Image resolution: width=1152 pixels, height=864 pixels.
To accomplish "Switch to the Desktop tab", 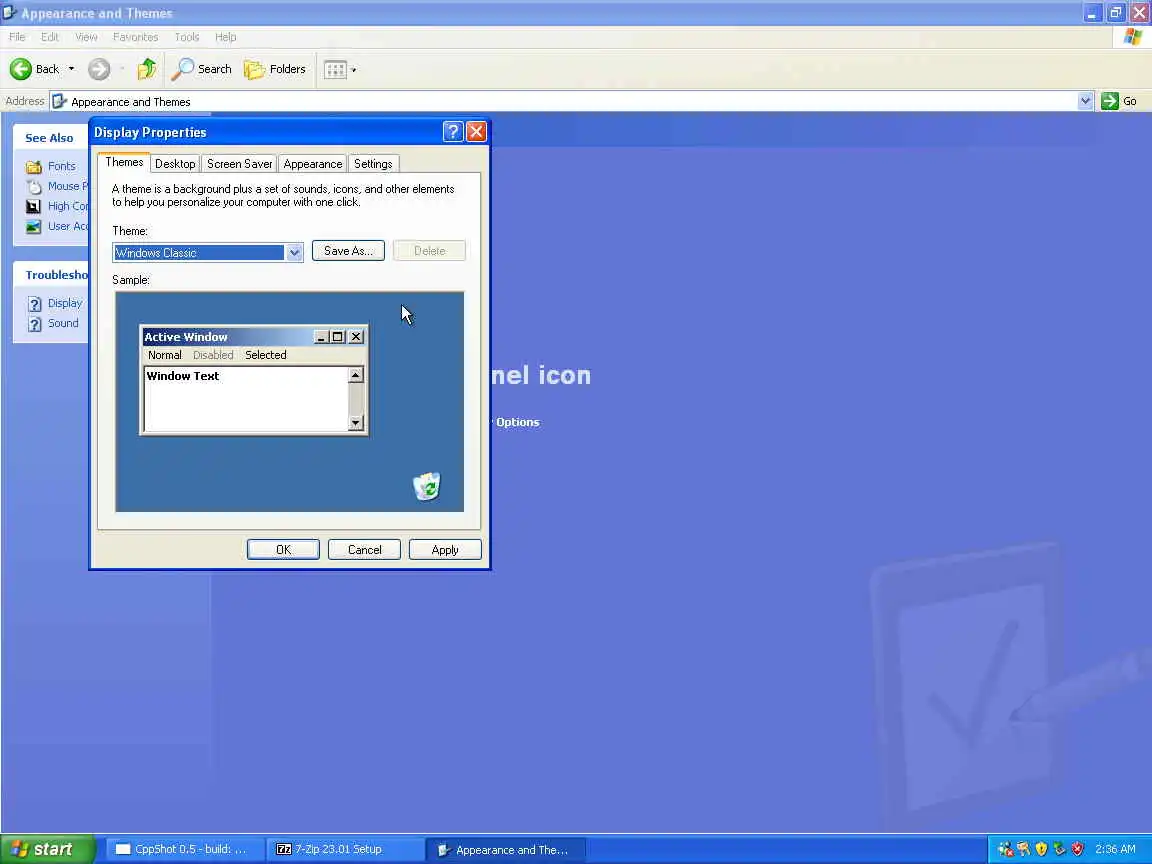I will [175, 164].
